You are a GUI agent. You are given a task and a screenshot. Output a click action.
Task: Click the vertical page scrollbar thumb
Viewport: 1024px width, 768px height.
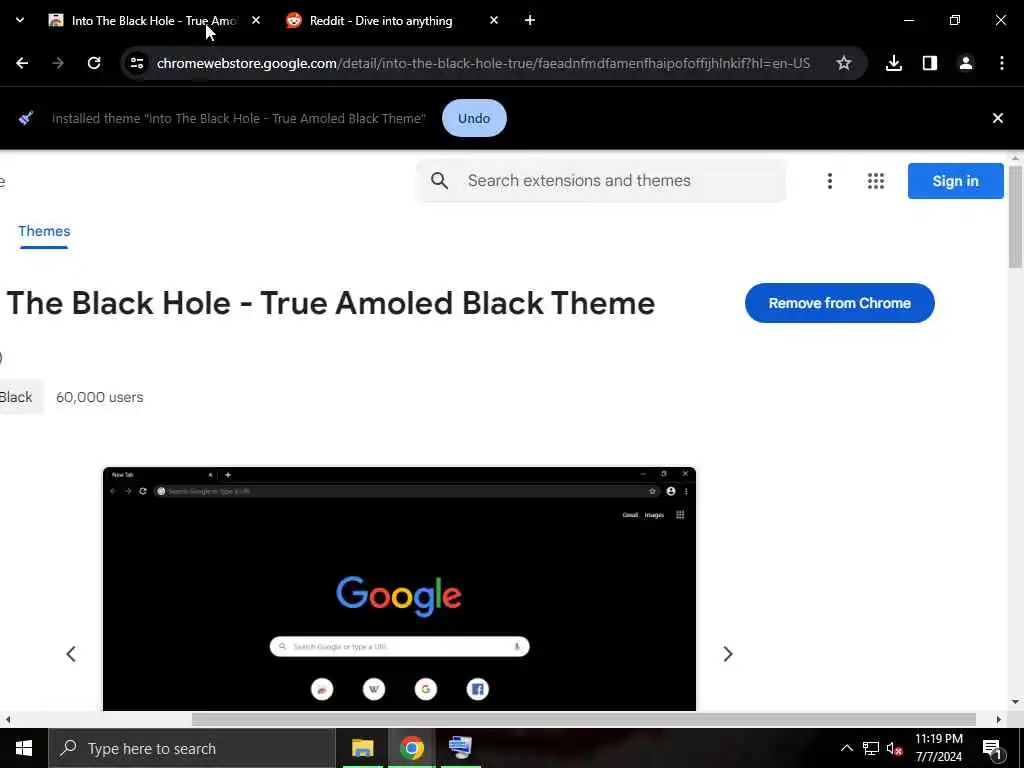point(1015,217)
